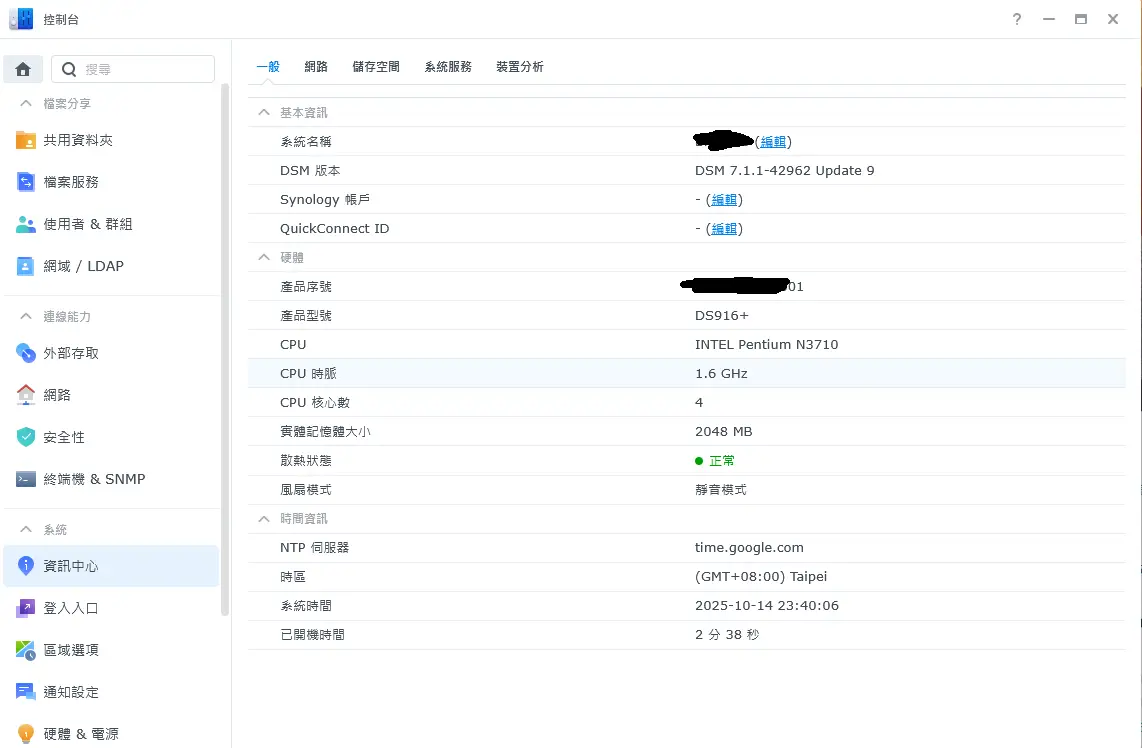Open the Terminal & SNMP (終端機 & SNMP) icon
Image resolution: width=1142 pixels, height=748 pixels.
click(x=26, y=480)
